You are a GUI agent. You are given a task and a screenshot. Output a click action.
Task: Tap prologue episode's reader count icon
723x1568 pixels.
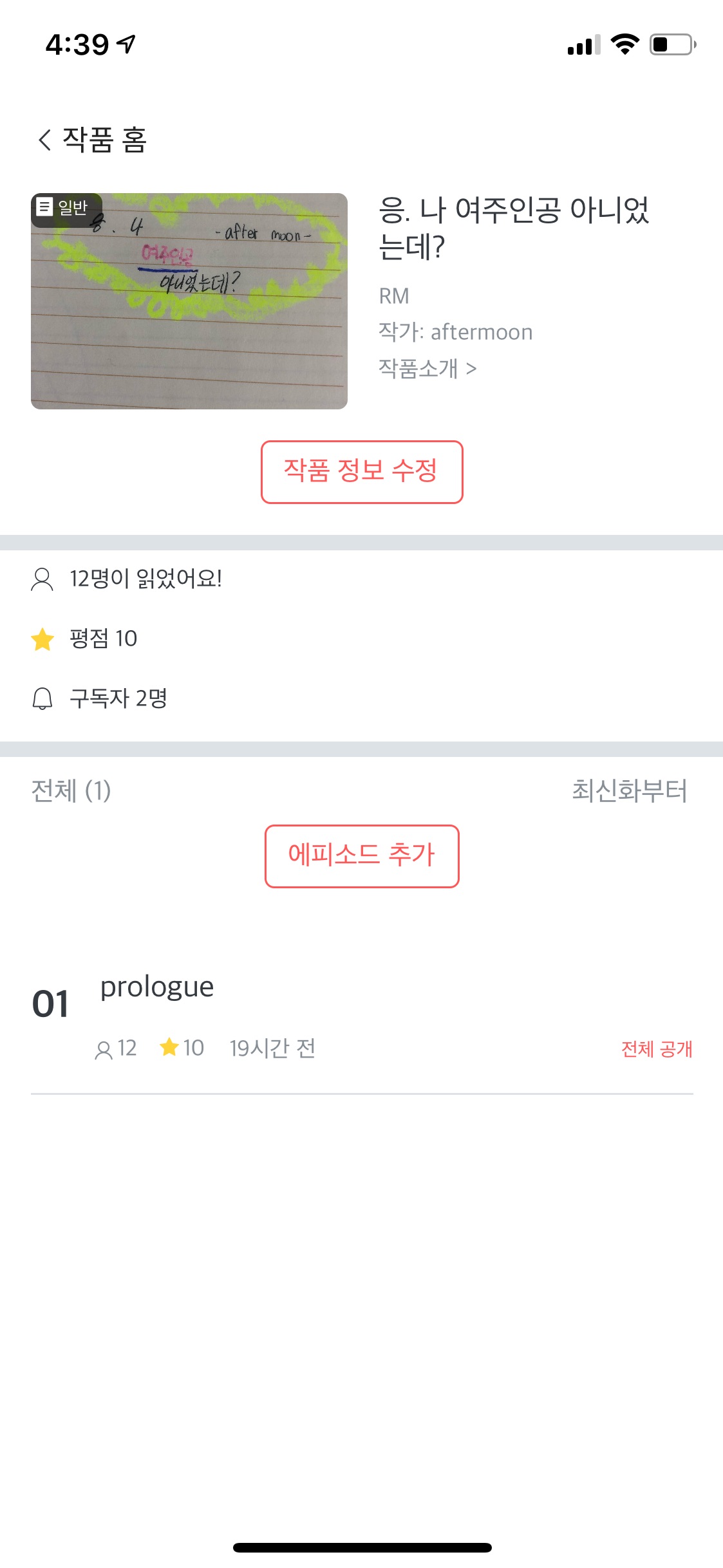(x=103, y=1050)
